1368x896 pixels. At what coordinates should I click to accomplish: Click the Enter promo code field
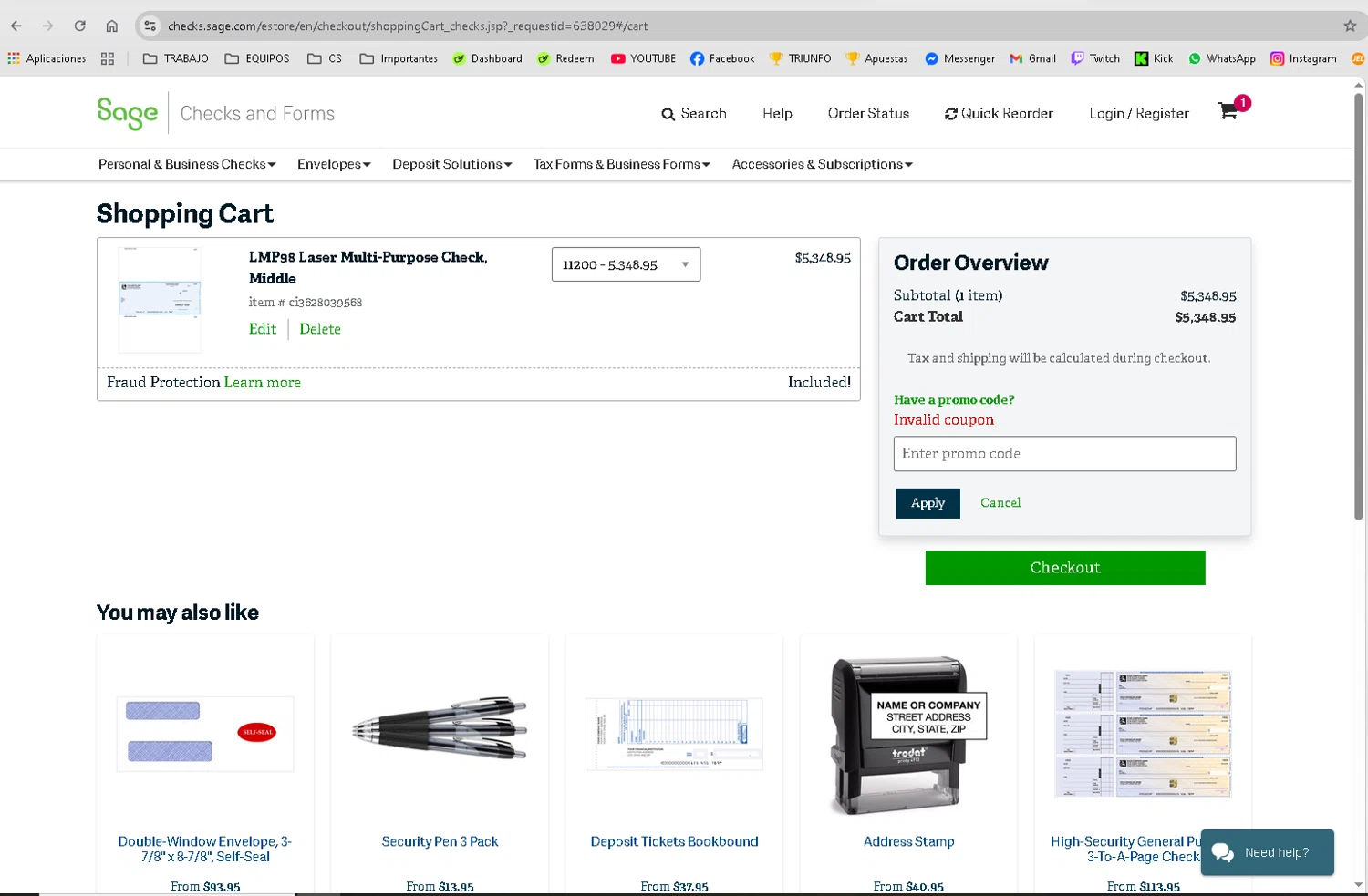(1064, 454)
